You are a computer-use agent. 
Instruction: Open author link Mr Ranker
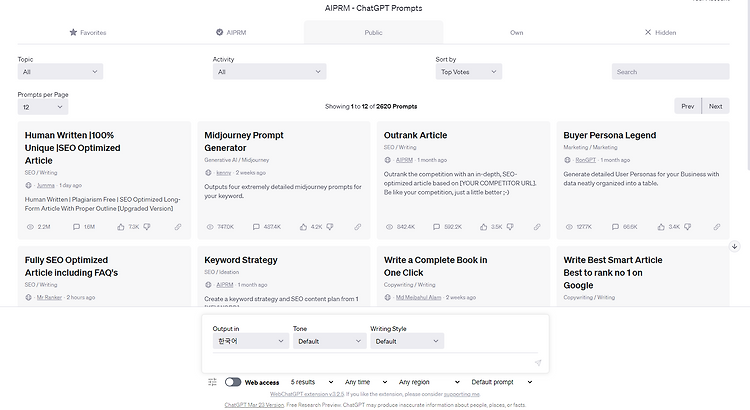(49, 297)
